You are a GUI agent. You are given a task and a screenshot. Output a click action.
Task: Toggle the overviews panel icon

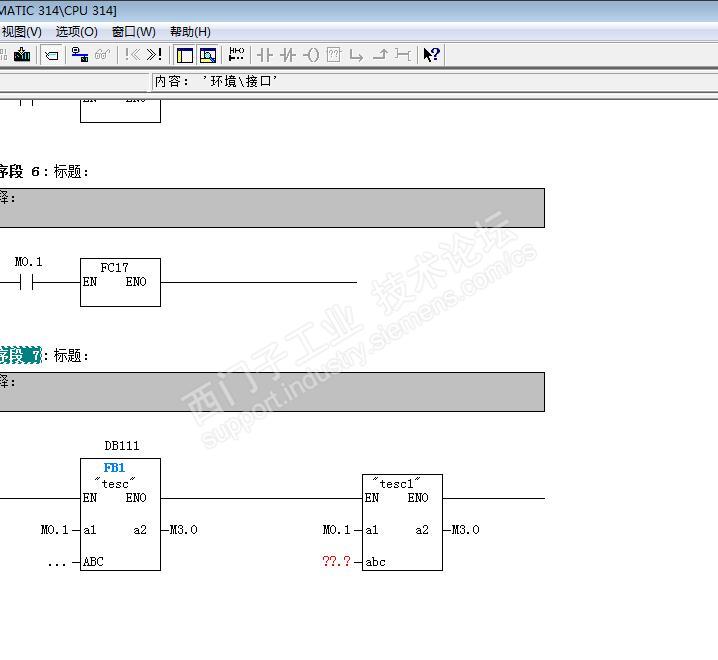(x=185, y=55)
